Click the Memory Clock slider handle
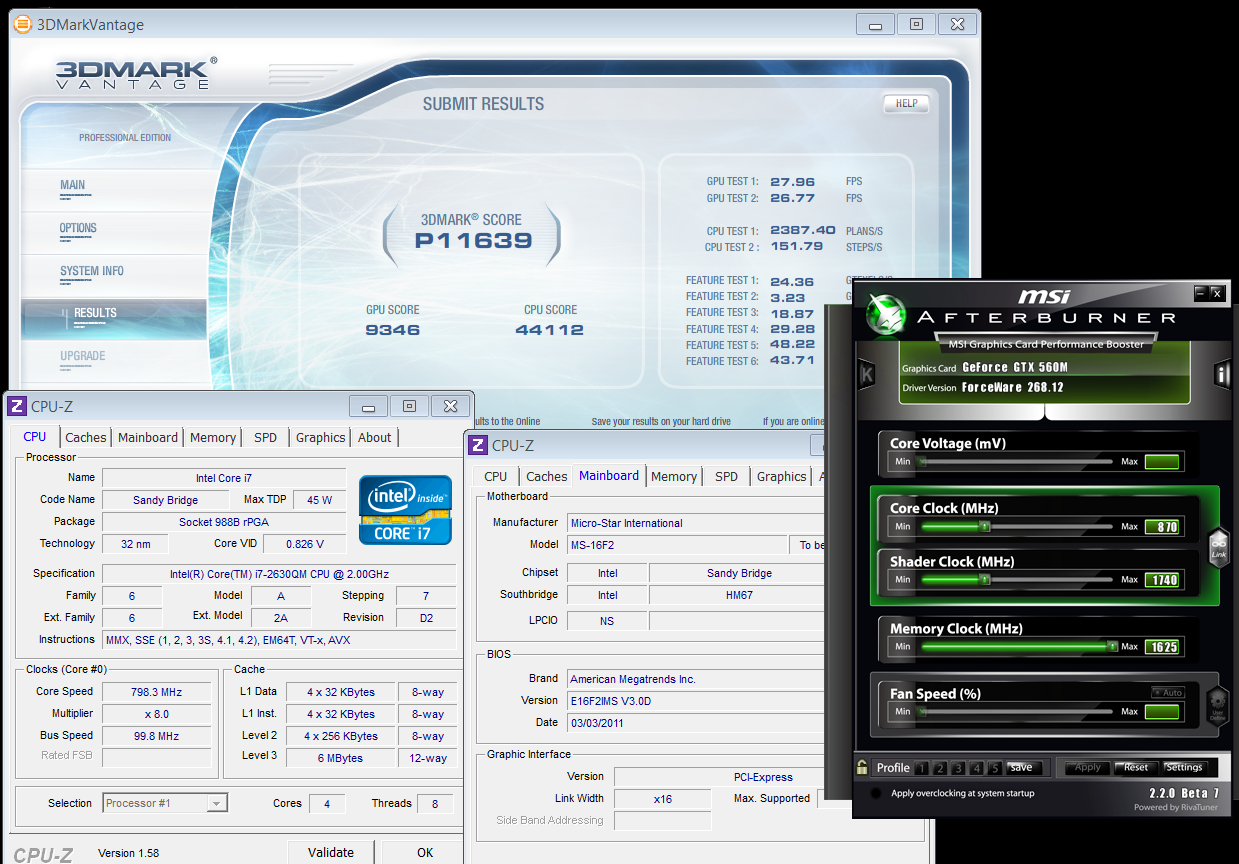Viewport: 1239px width, 864px height. click(x=1113, y=647)
